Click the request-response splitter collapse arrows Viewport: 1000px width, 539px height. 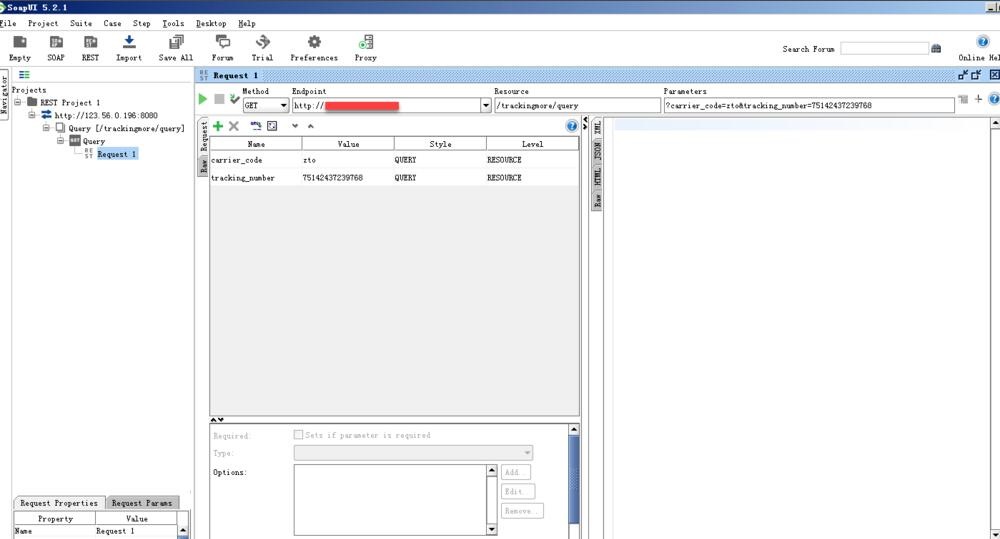point(585,123)
